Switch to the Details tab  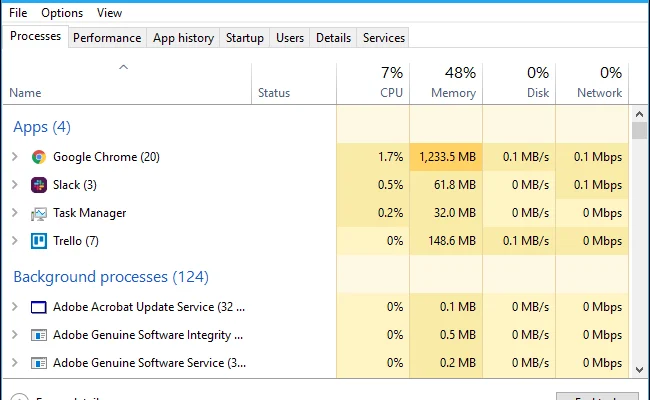coord(333,38)
